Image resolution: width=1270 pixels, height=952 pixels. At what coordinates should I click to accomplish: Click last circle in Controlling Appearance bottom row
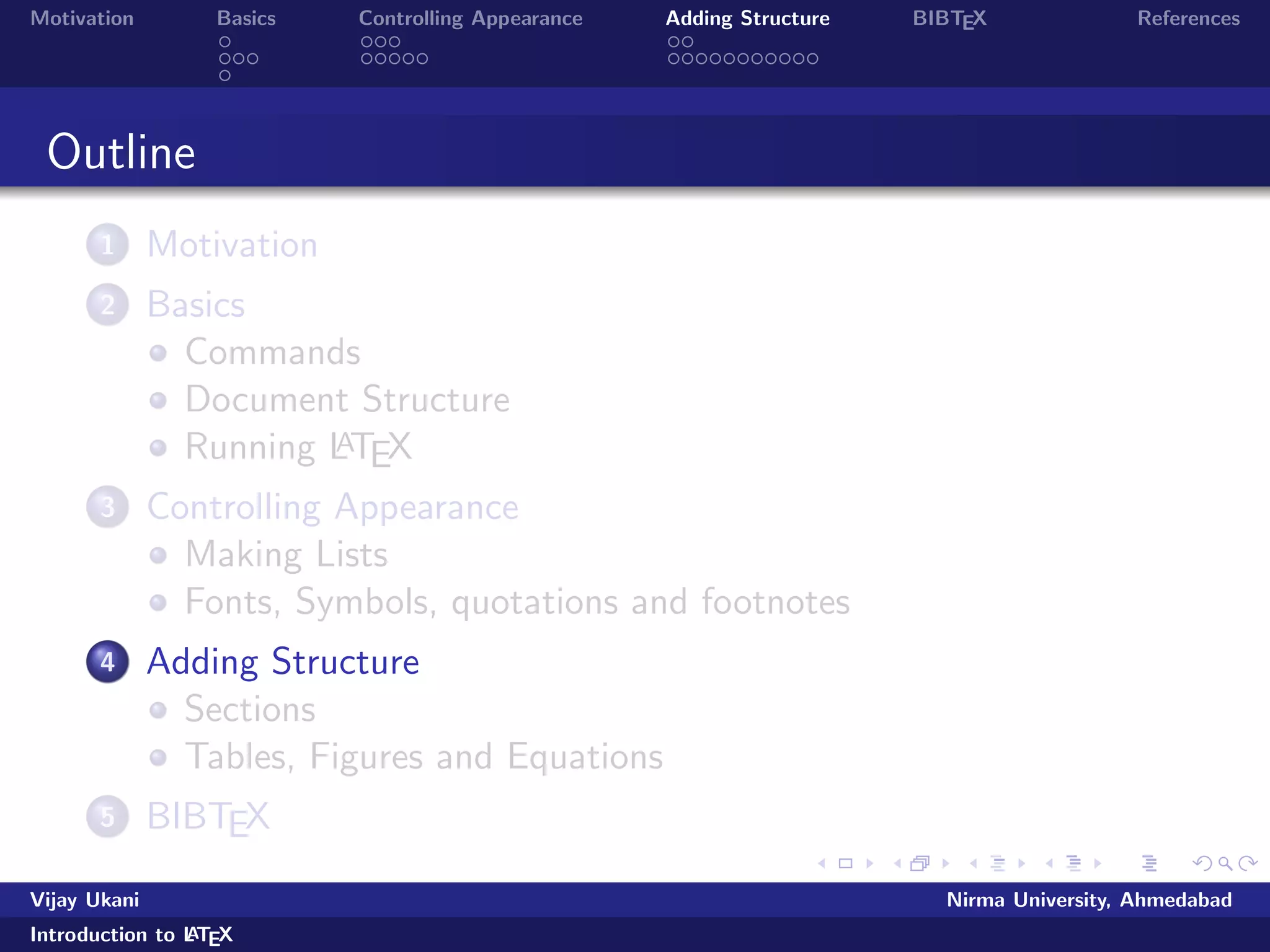coord(422,59)
